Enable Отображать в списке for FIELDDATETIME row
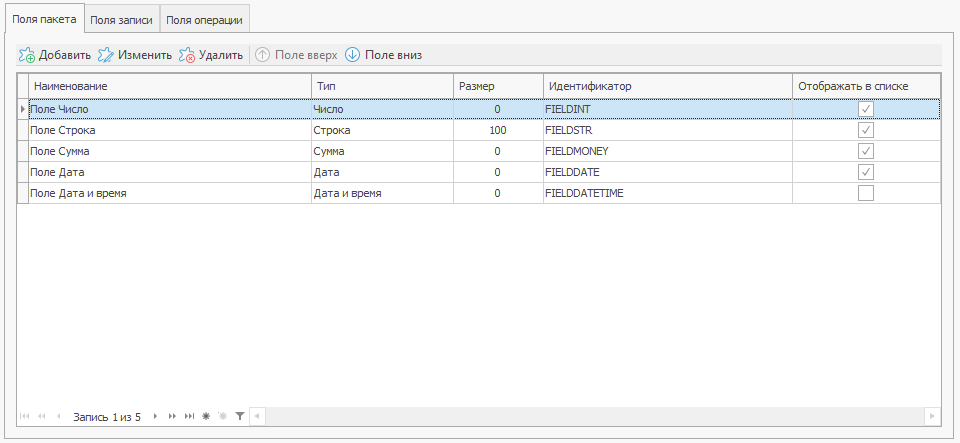 click(866, 193)
